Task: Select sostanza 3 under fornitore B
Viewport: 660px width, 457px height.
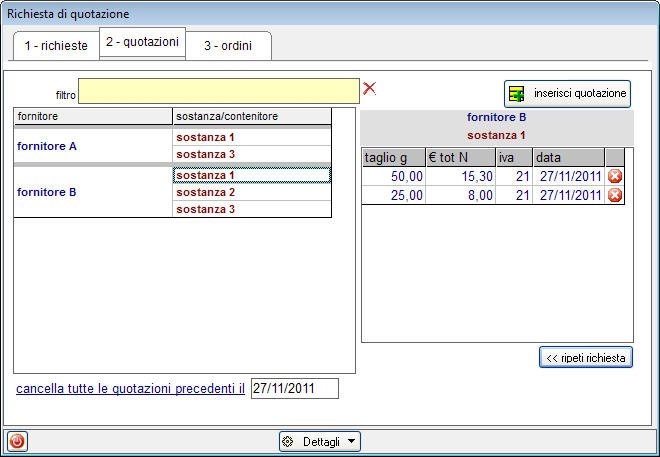Action: (252, 209)
